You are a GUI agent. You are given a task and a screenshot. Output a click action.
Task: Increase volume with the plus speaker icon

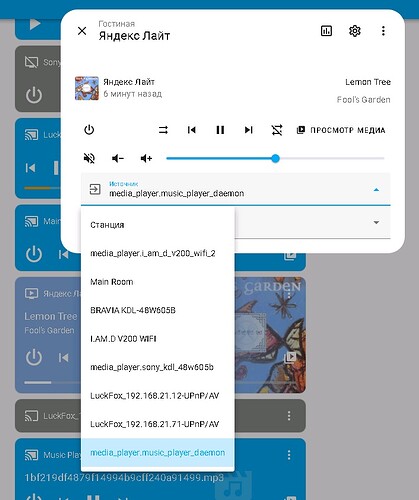pyautogui.click(x=146, y=158)
